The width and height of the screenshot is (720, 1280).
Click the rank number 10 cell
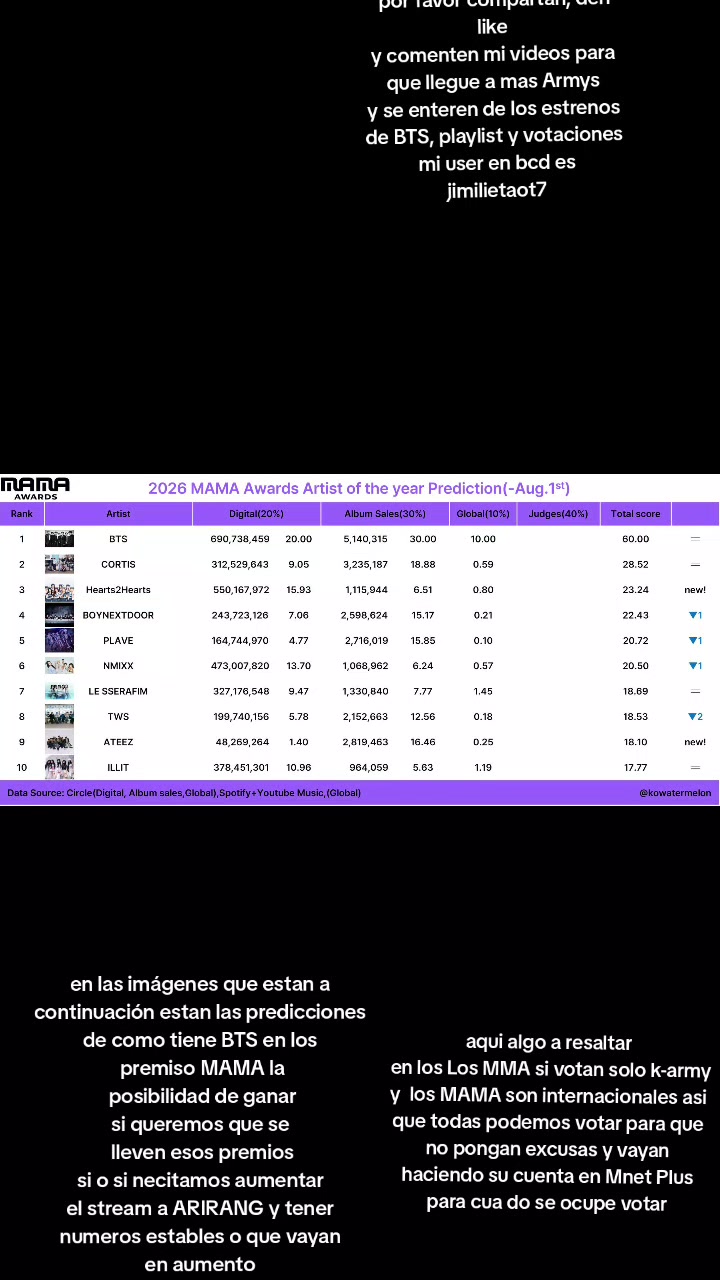pyautogui.click(x=21, y=768)
